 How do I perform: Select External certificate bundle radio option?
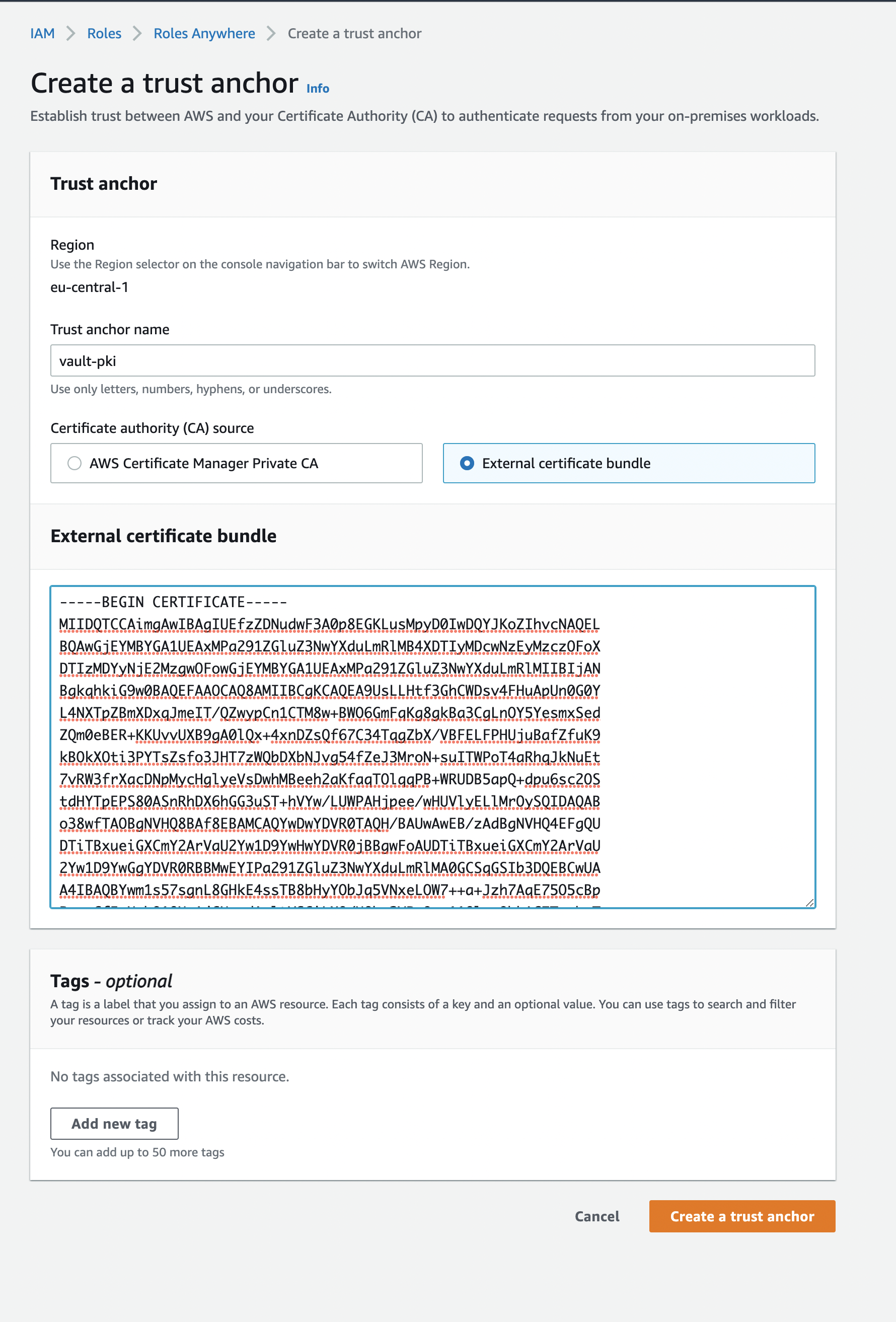coord(467,463)
